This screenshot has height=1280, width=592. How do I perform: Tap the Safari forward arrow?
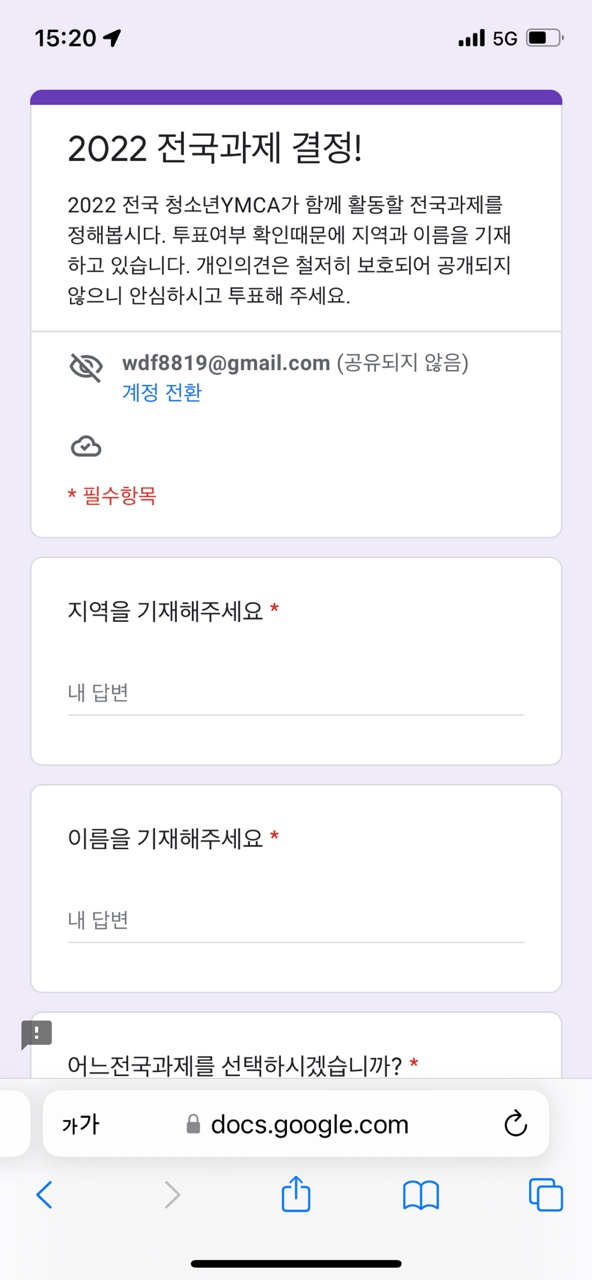coord(172,1194)
